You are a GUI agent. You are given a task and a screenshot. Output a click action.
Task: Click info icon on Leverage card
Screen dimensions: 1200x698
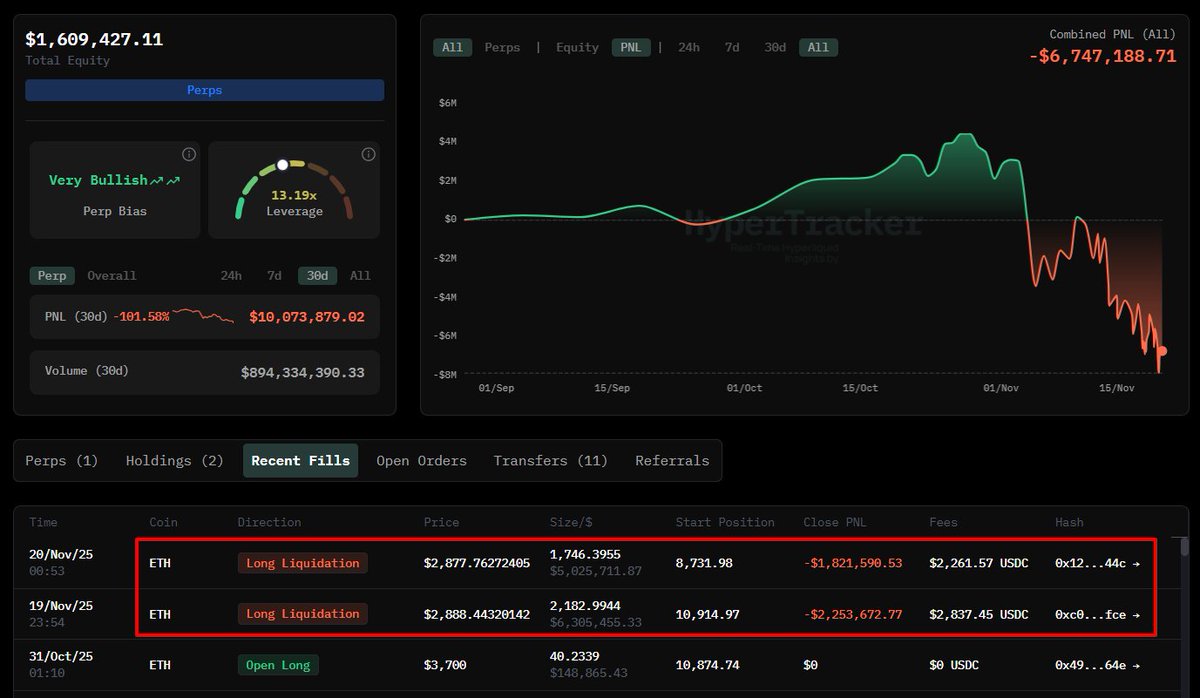368,154
